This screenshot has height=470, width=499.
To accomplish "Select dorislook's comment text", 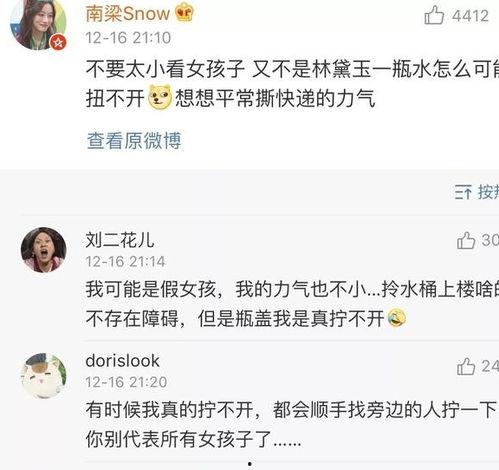I will tap(292, 424).
